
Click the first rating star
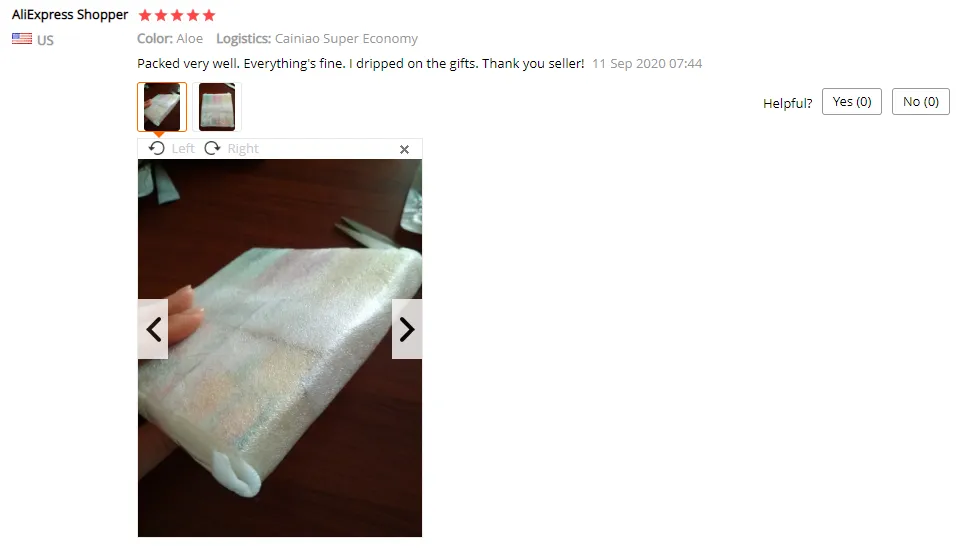(145, 15)
